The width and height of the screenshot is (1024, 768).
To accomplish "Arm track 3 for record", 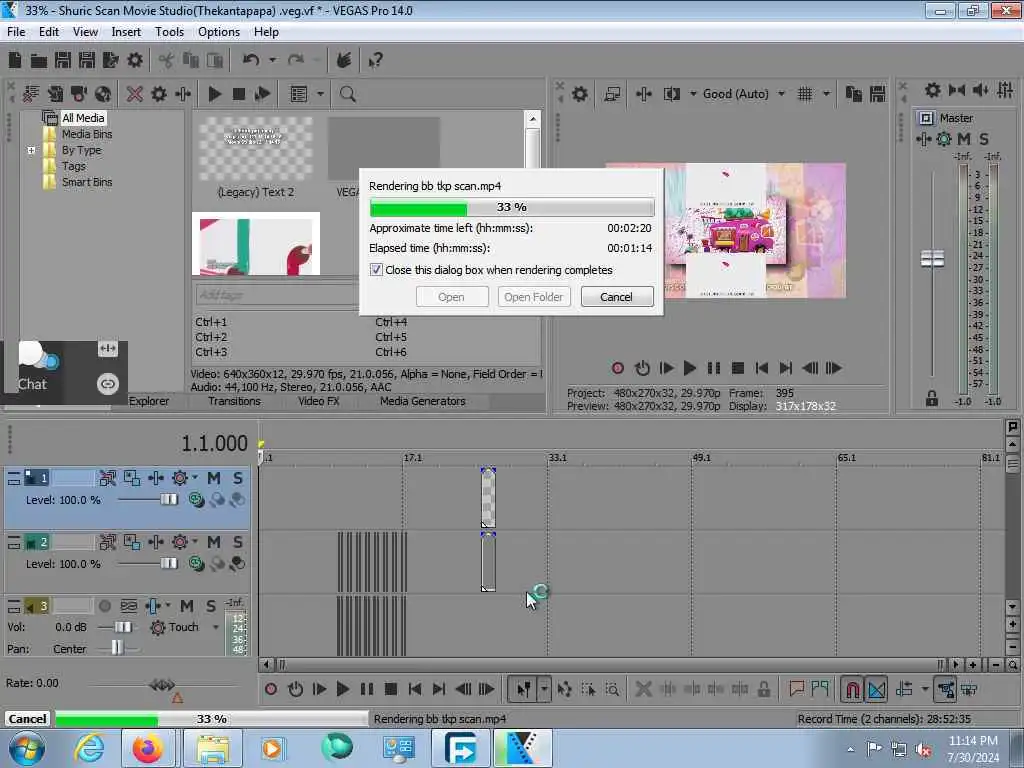I will click(104, 607).
